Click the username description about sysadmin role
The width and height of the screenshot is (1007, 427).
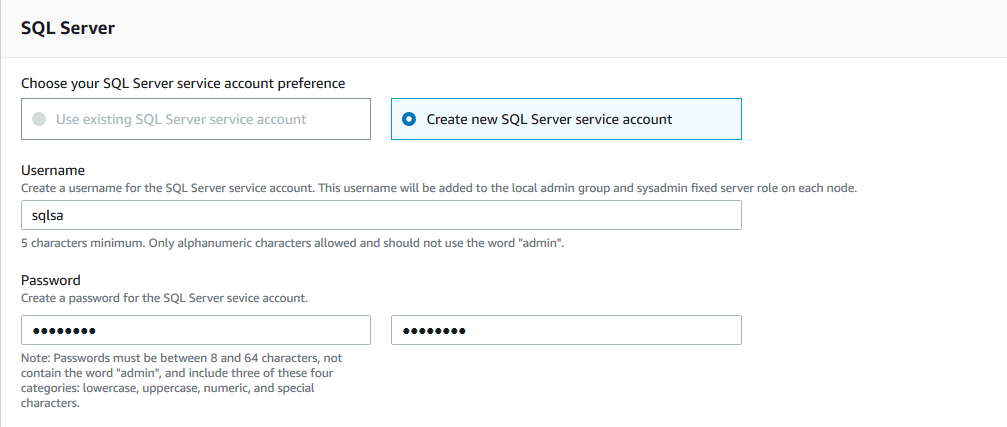coord(439,188)
